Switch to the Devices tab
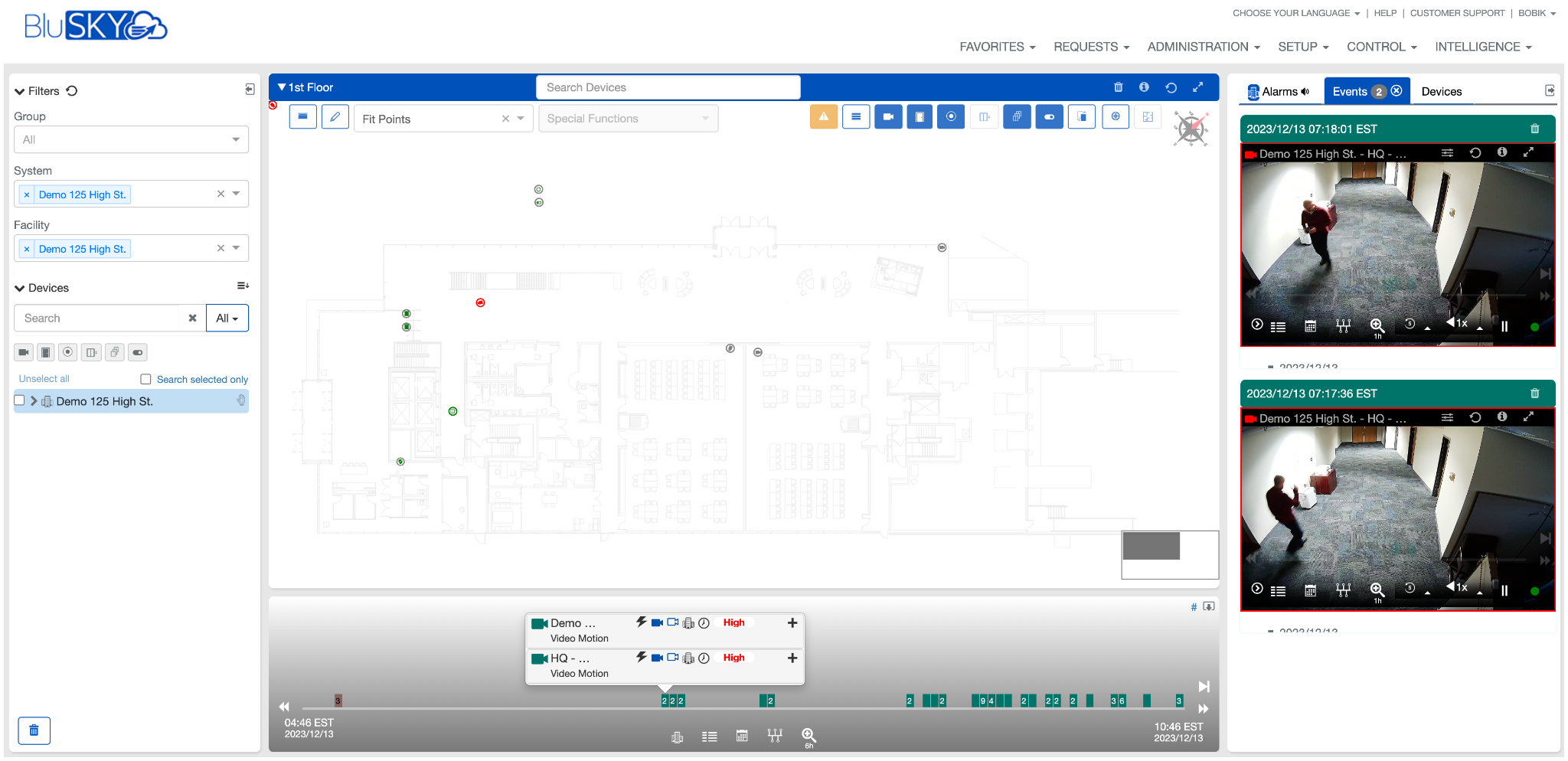 pyautogui.click(x=1442, y=90)
